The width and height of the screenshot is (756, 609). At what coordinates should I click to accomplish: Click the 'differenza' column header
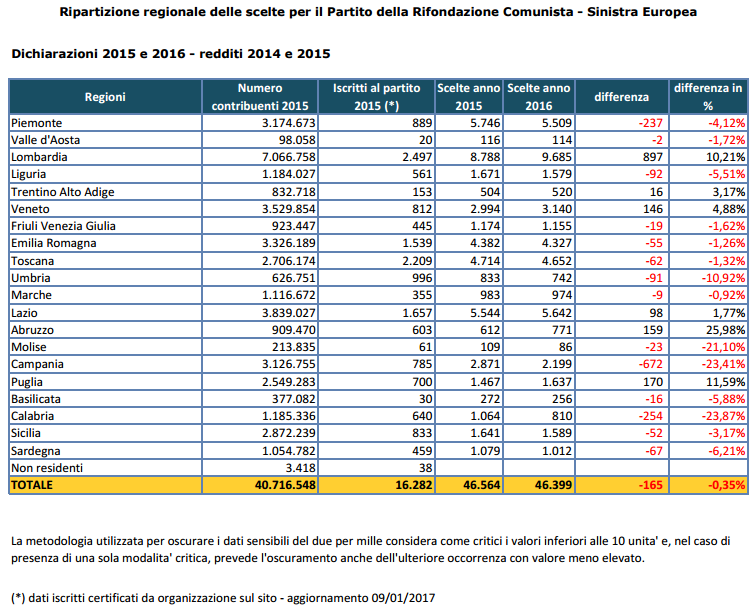point(621,97)
